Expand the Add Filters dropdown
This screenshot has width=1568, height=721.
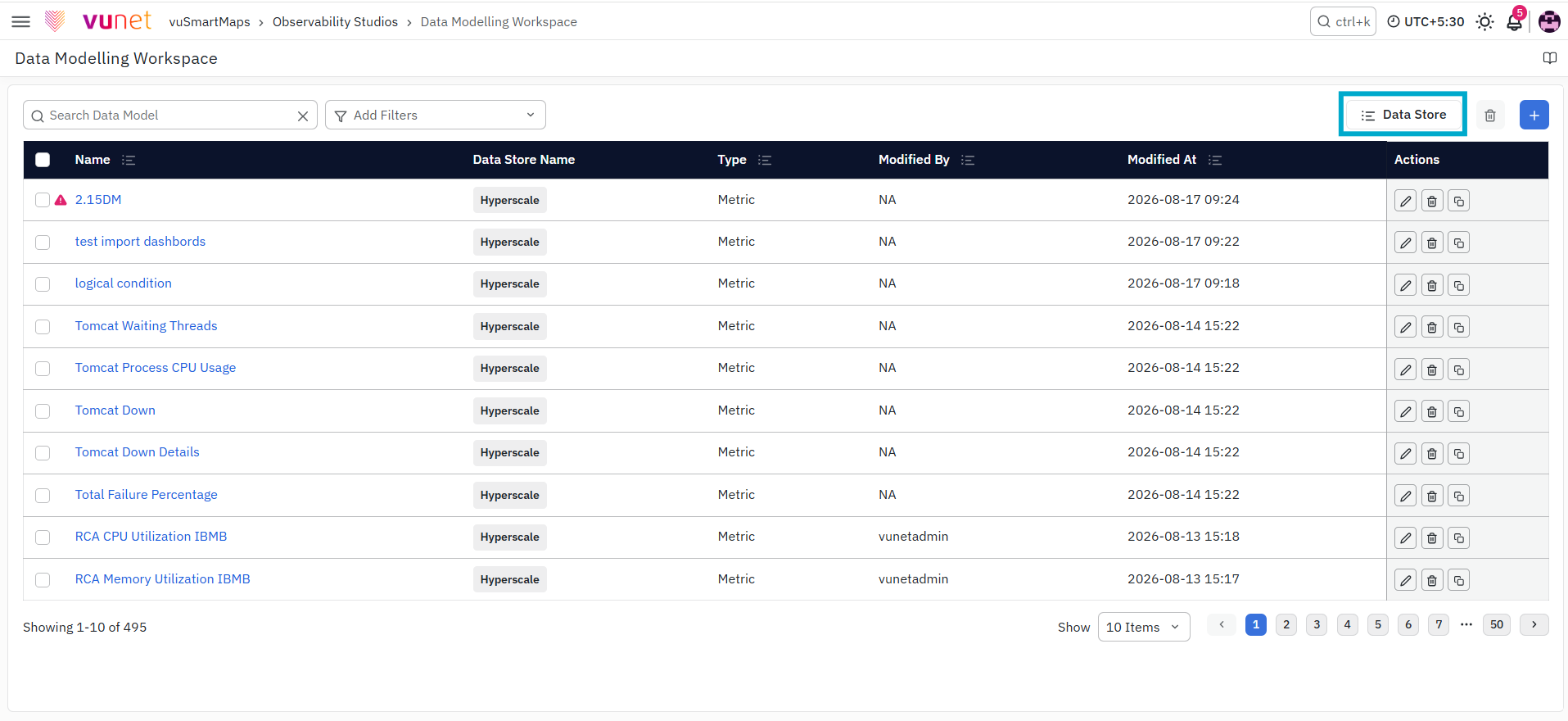pyautogui.click(x=436, y=116)
